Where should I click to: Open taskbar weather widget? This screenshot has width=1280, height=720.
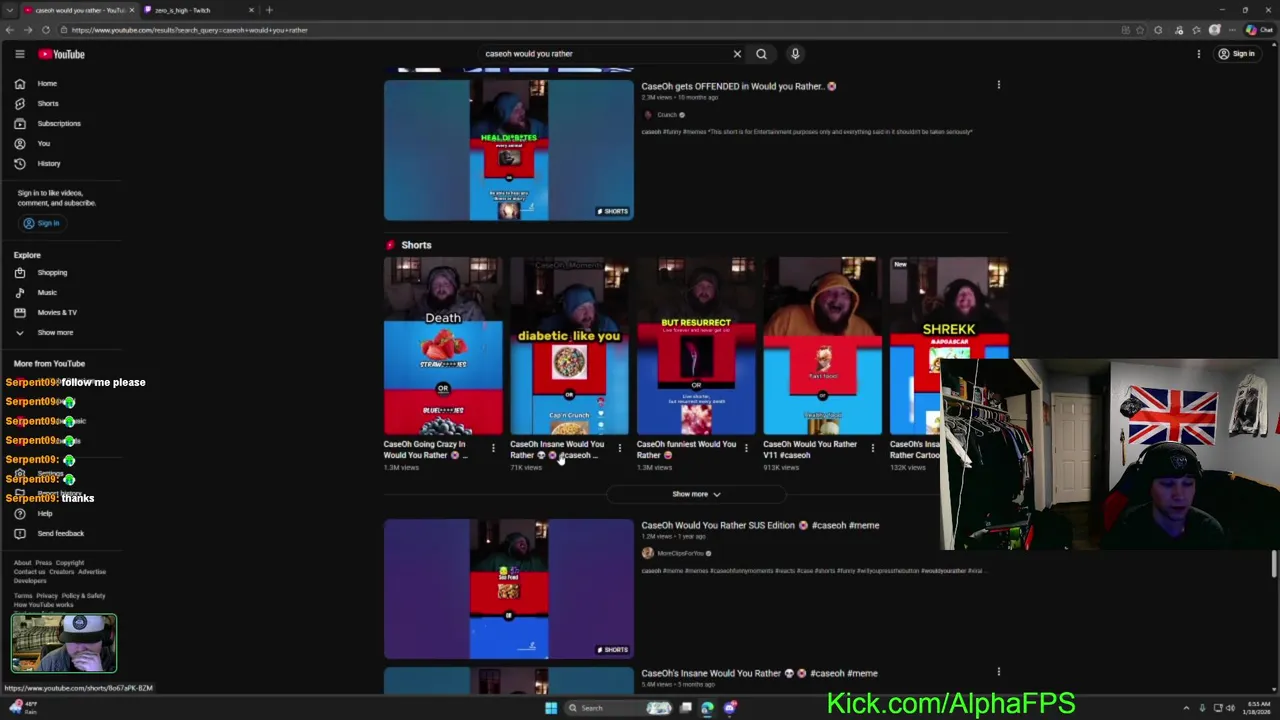click(x=22, y=707)
